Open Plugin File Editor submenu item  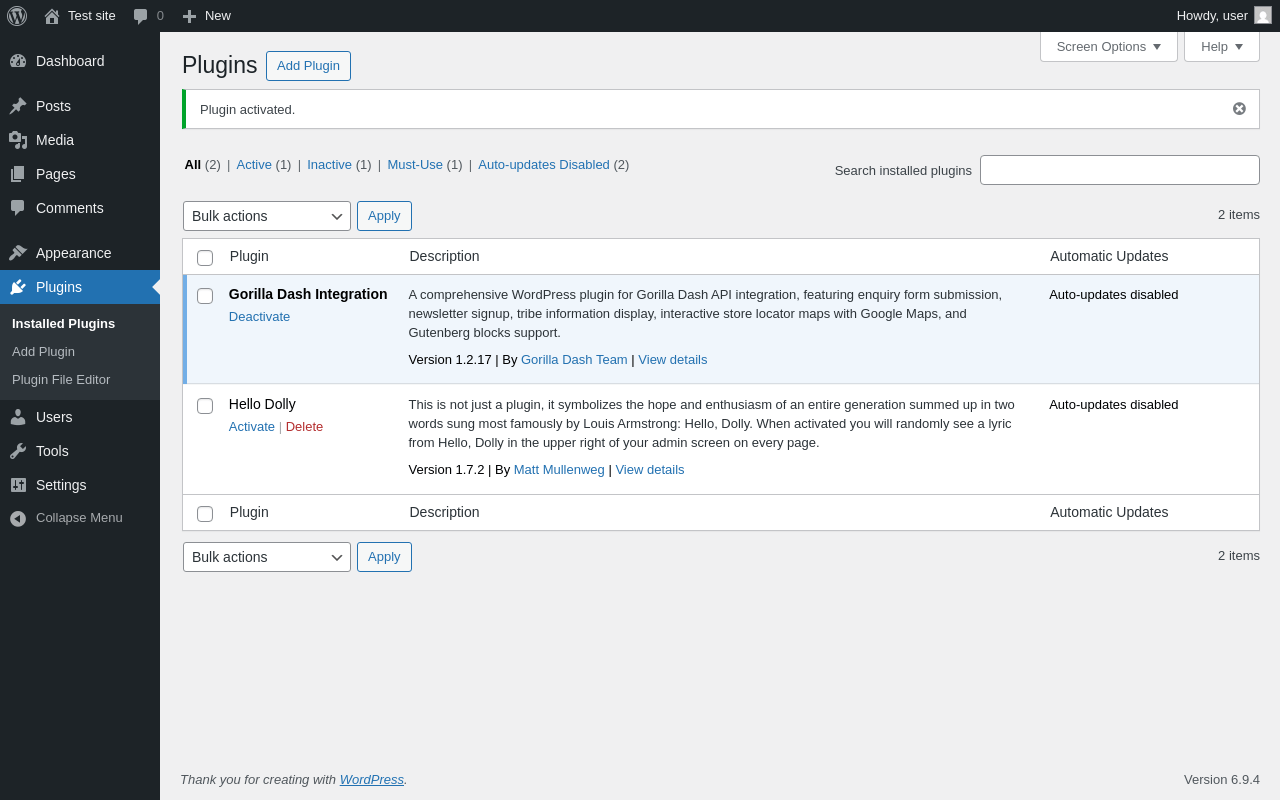pos(61,380)
